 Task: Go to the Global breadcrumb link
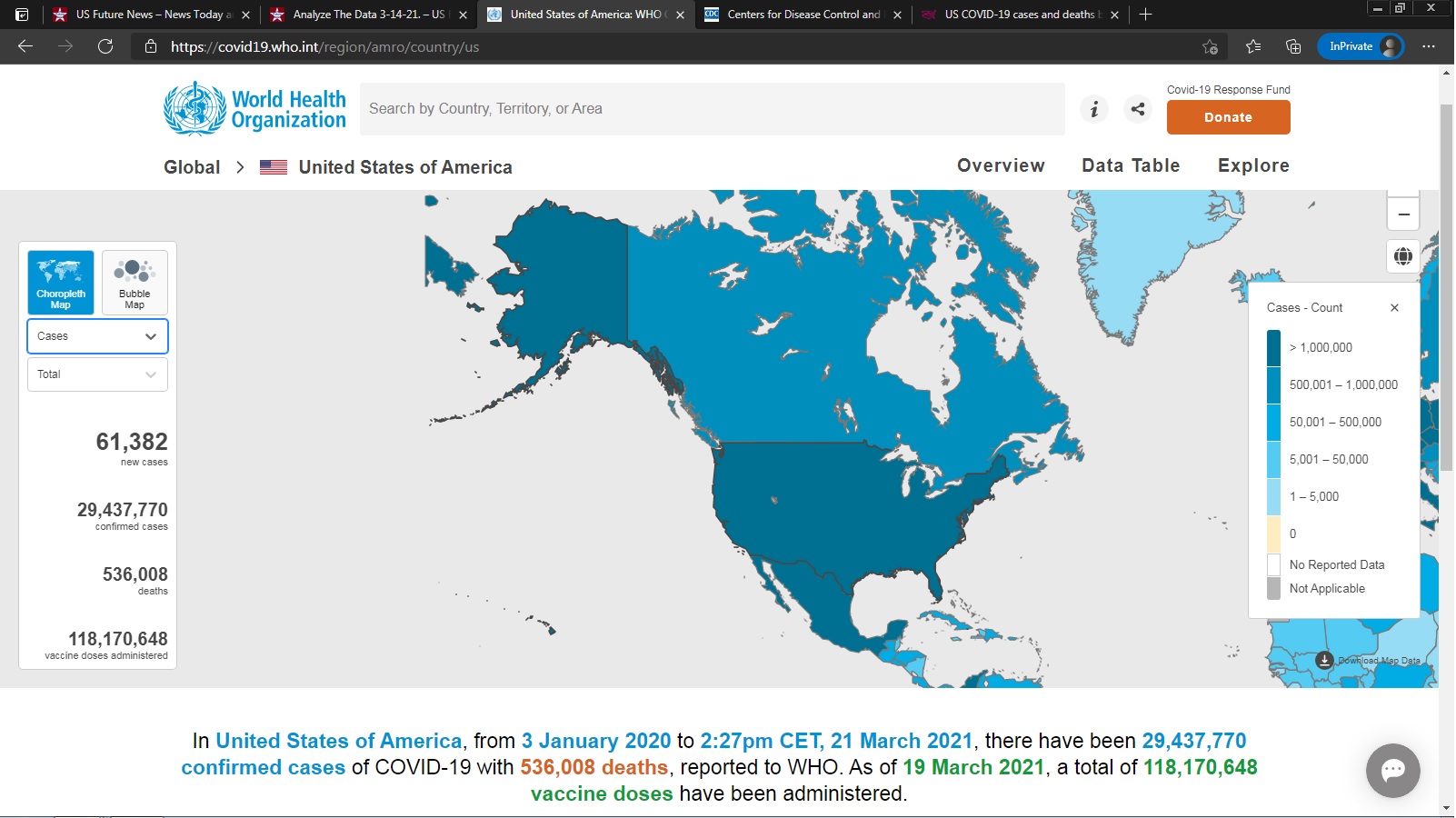tap(192, 167)
